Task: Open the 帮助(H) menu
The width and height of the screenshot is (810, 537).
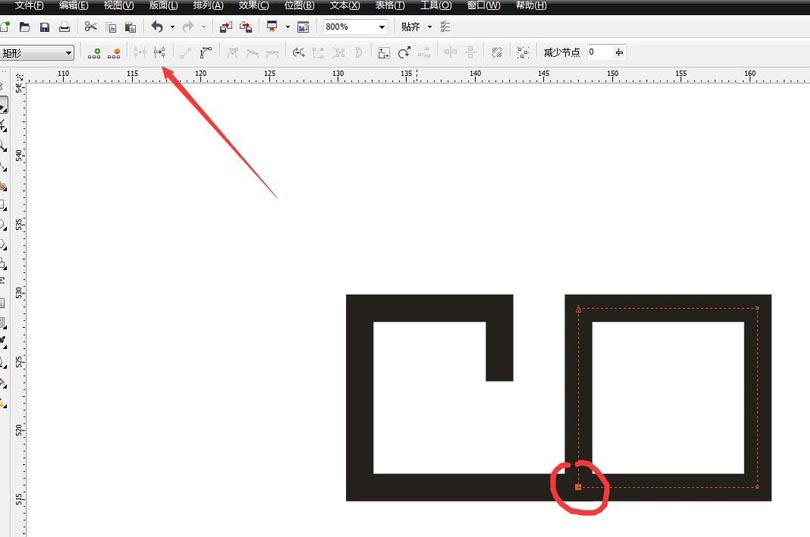Action: pos(531,5)
